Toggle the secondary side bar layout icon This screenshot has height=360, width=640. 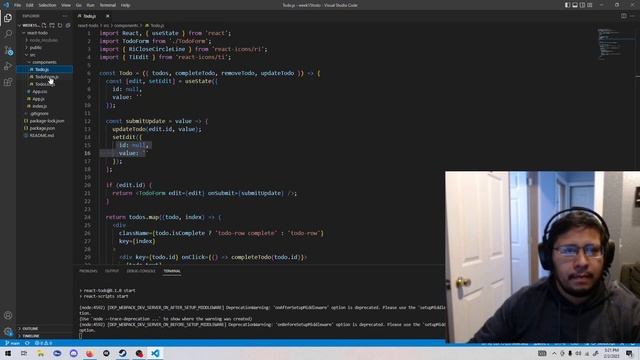[x=582, y=5]
